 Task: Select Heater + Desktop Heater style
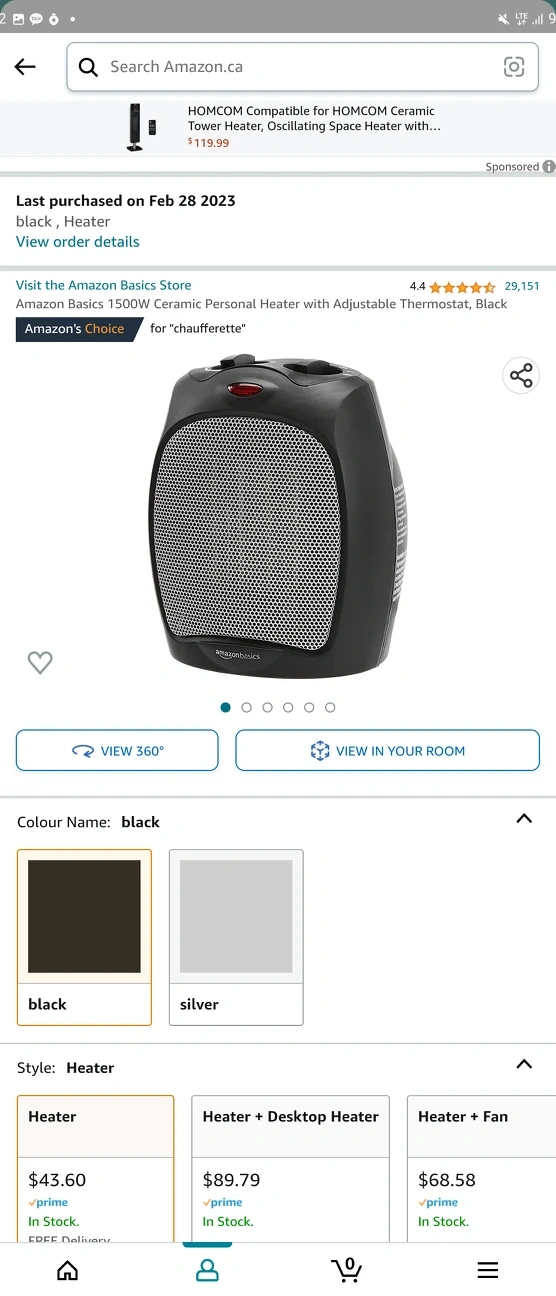[x=290, y=1168]
